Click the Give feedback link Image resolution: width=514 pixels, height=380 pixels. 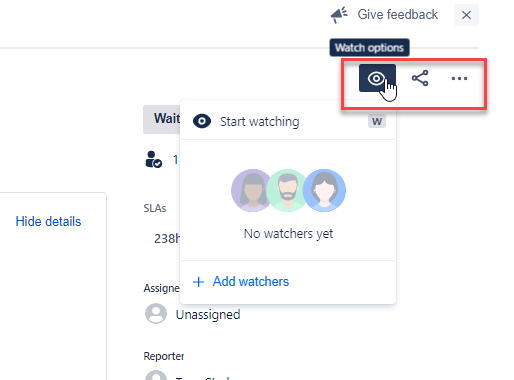pyautogui.click(x=397, y=15)
